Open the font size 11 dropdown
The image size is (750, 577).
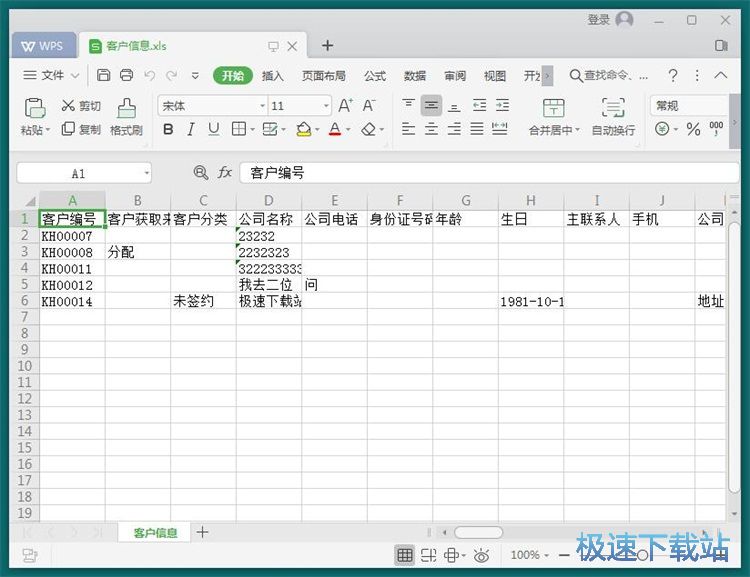coord(326,106)
